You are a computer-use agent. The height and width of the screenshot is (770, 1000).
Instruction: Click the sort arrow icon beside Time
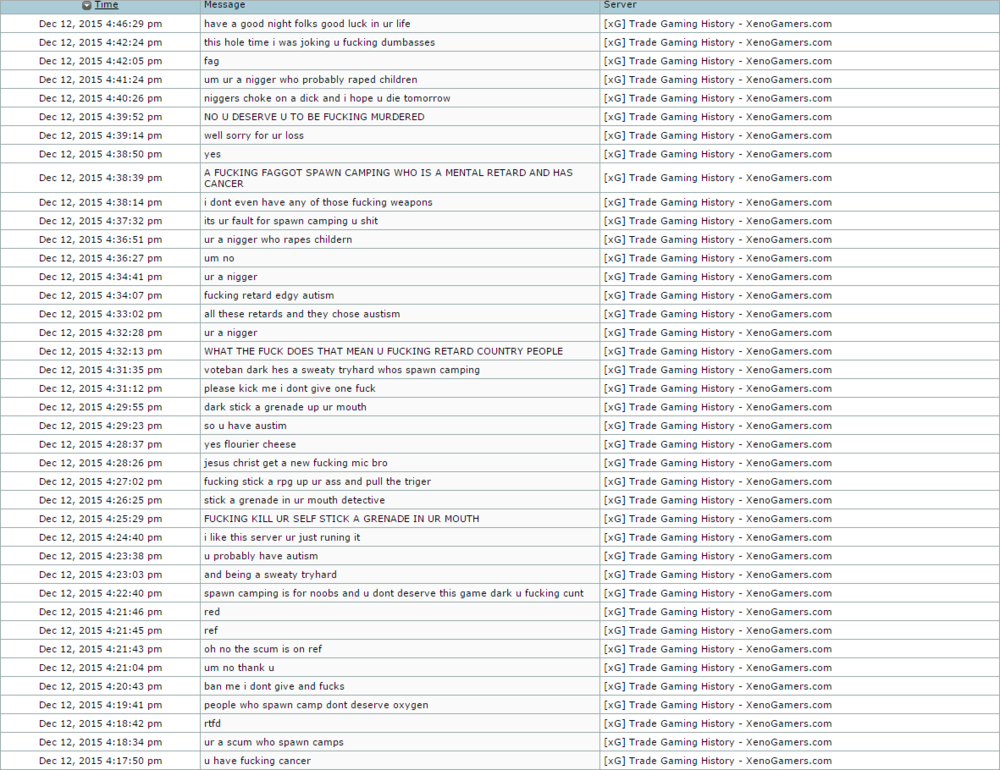[87, 5]
